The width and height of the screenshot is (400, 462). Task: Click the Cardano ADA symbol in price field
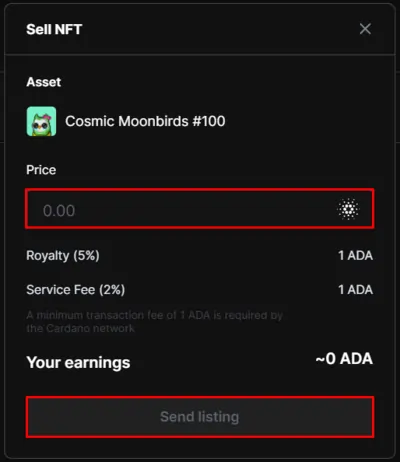click(348, 209)
